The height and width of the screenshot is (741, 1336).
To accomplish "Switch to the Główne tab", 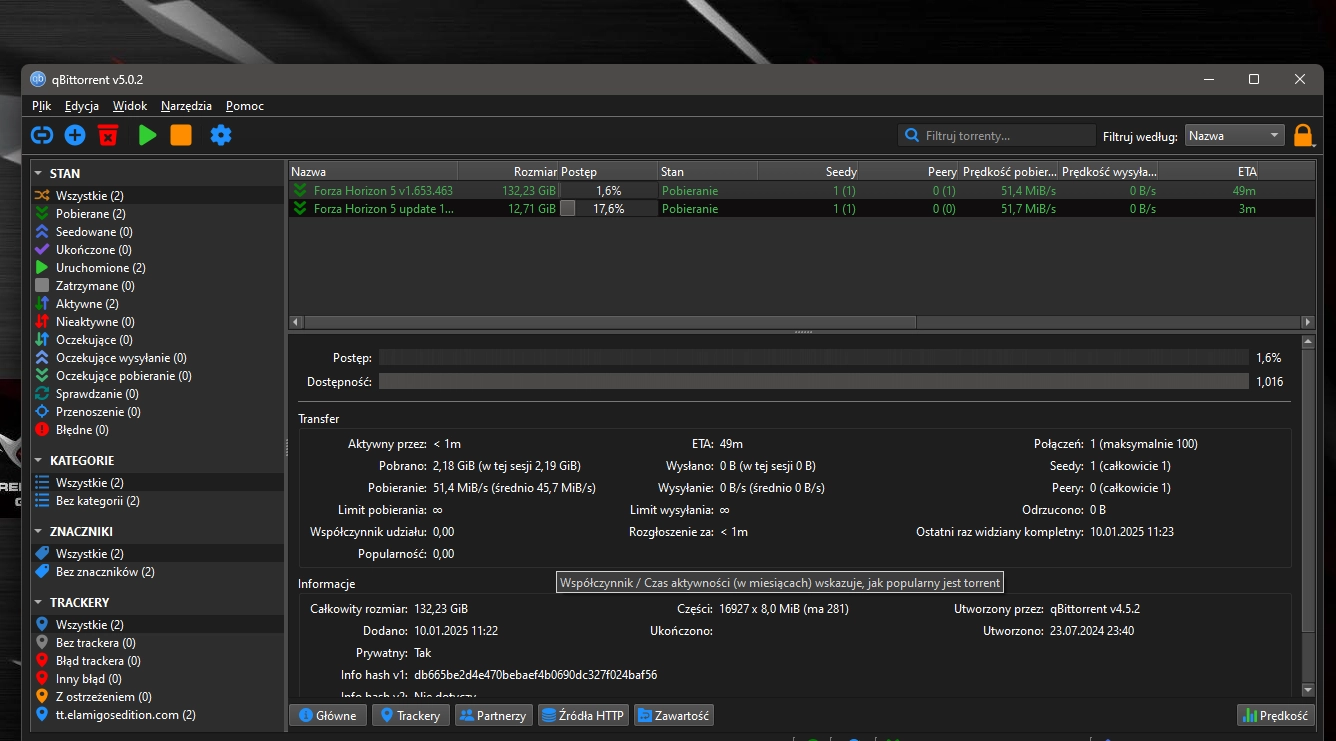I will tap(328, 716).
